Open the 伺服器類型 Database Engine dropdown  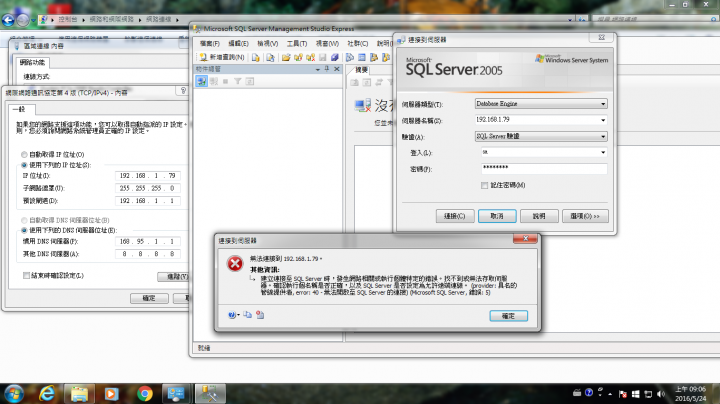603,104
